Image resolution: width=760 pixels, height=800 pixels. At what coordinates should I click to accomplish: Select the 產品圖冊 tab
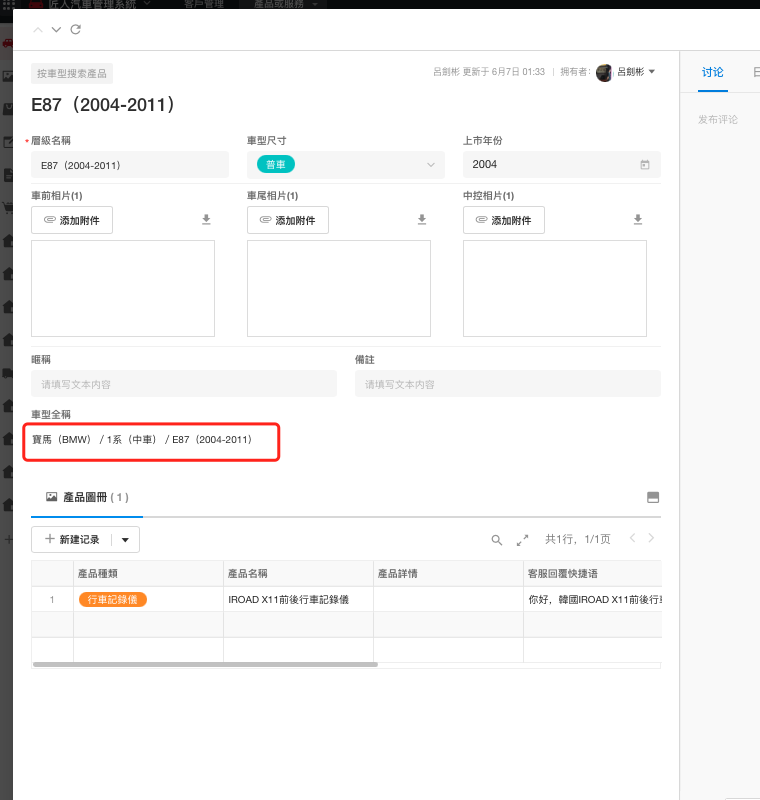pyautogui.click(x=87, y=497)
